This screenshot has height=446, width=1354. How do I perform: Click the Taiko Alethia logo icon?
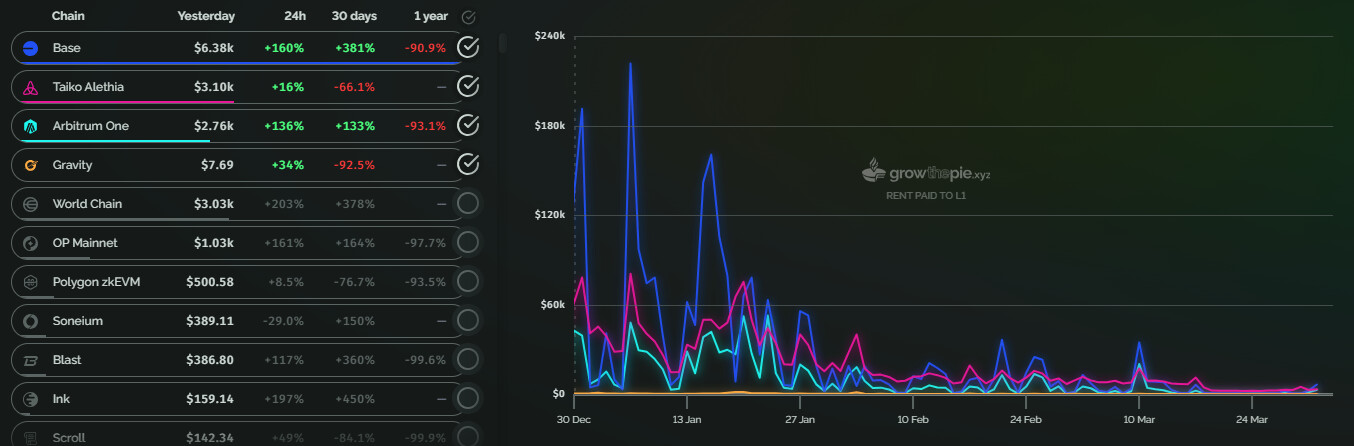click(x=31, y=87)
